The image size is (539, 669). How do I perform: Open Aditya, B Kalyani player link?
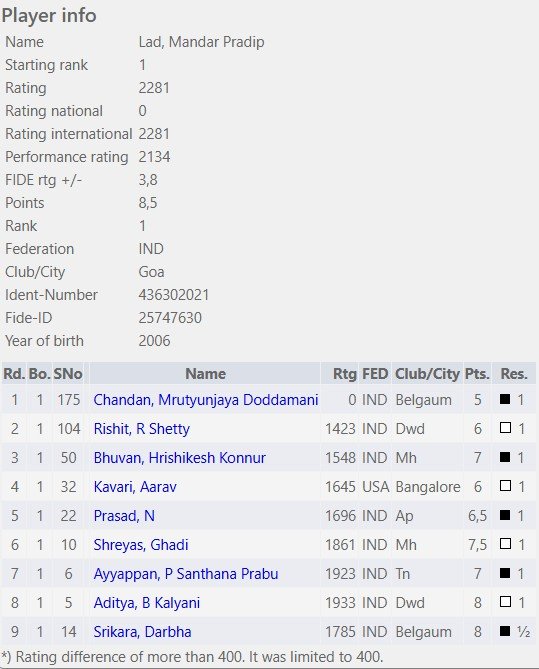[147, 603]
